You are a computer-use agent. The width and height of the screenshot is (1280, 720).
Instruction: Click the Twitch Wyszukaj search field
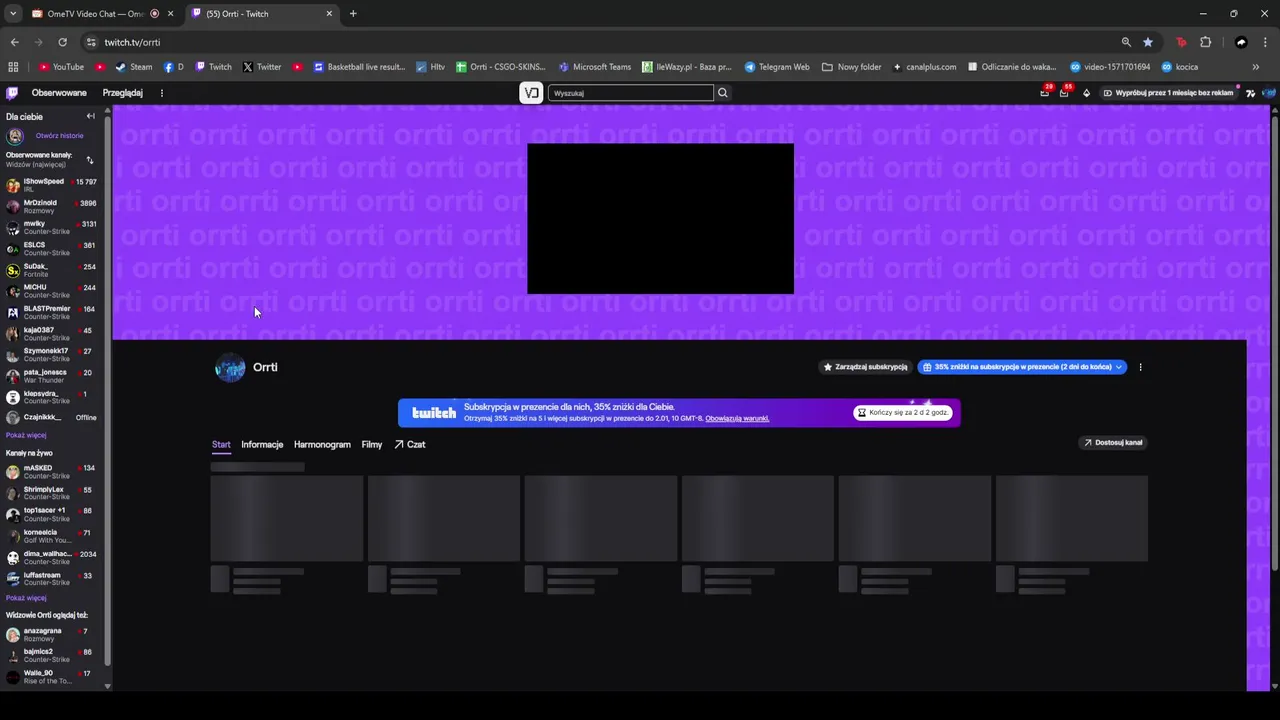[630, 93]
